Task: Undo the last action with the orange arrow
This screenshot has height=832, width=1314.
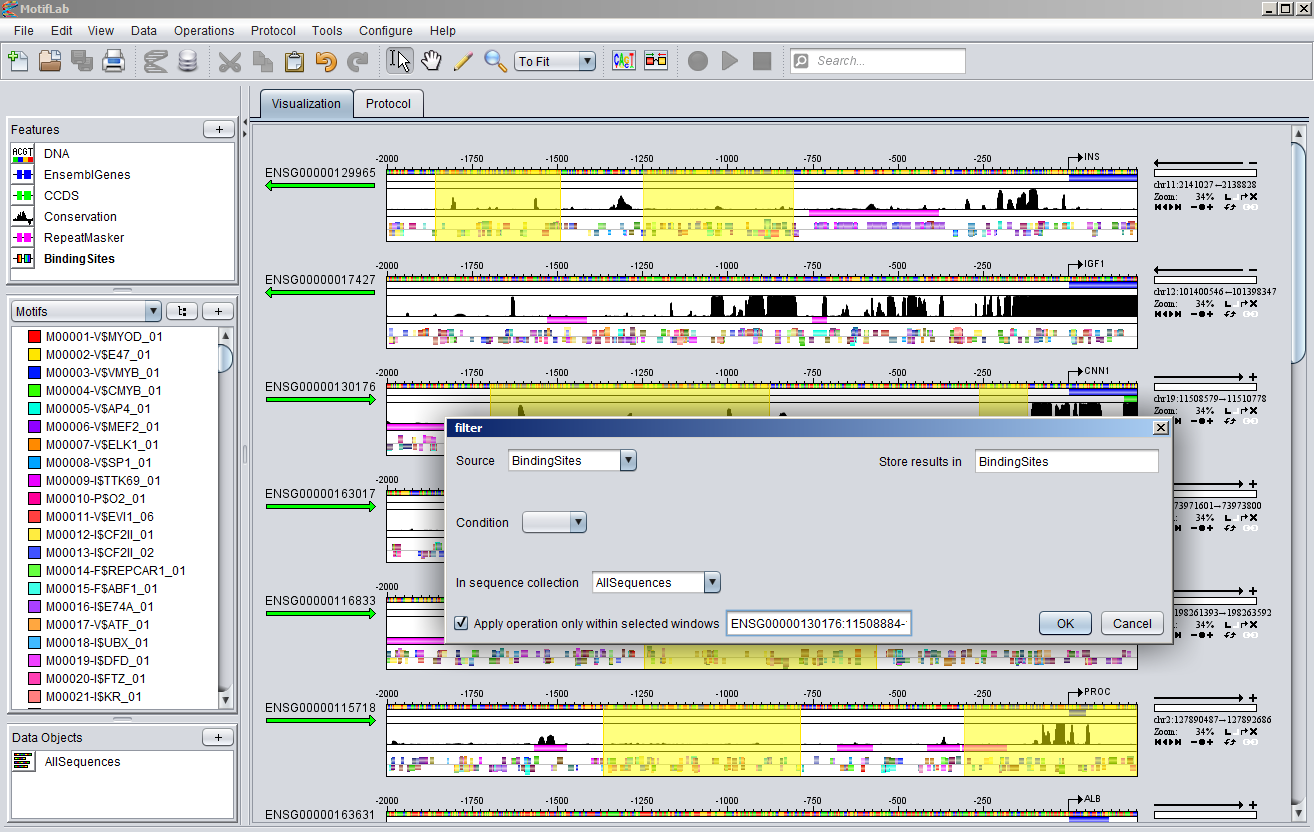Action: click(x=326, y=61)
